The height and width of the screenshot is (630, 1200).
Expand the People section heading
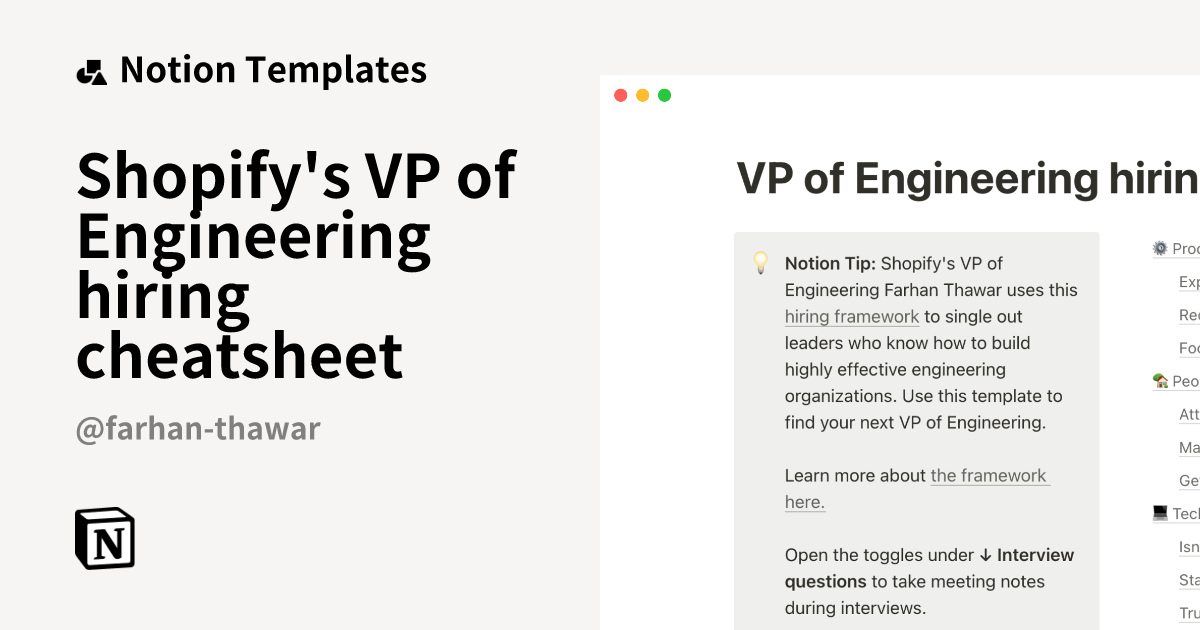click(1185, 381)
